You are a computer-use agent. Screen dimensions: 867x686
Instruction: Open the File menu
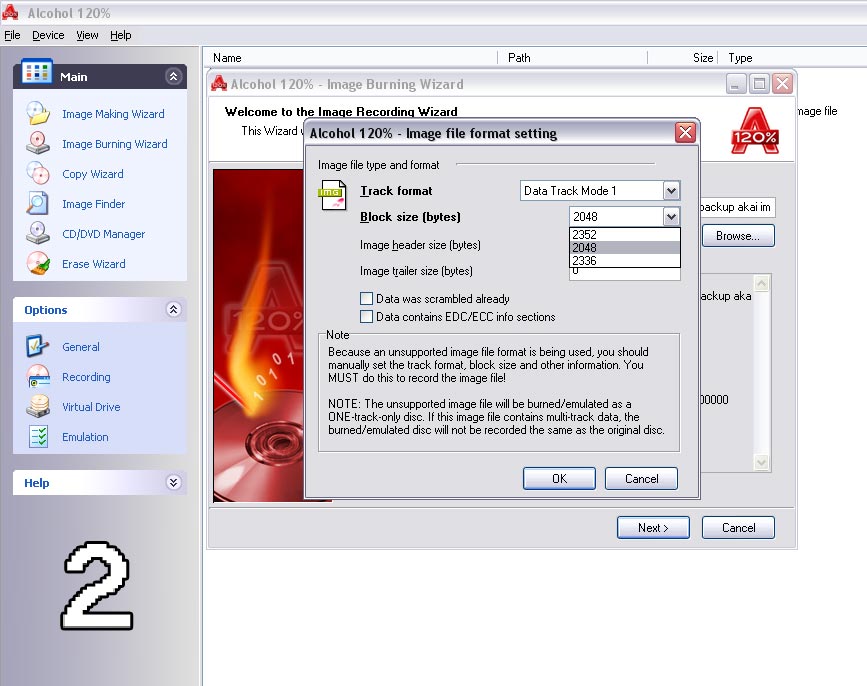coord(12,35)
